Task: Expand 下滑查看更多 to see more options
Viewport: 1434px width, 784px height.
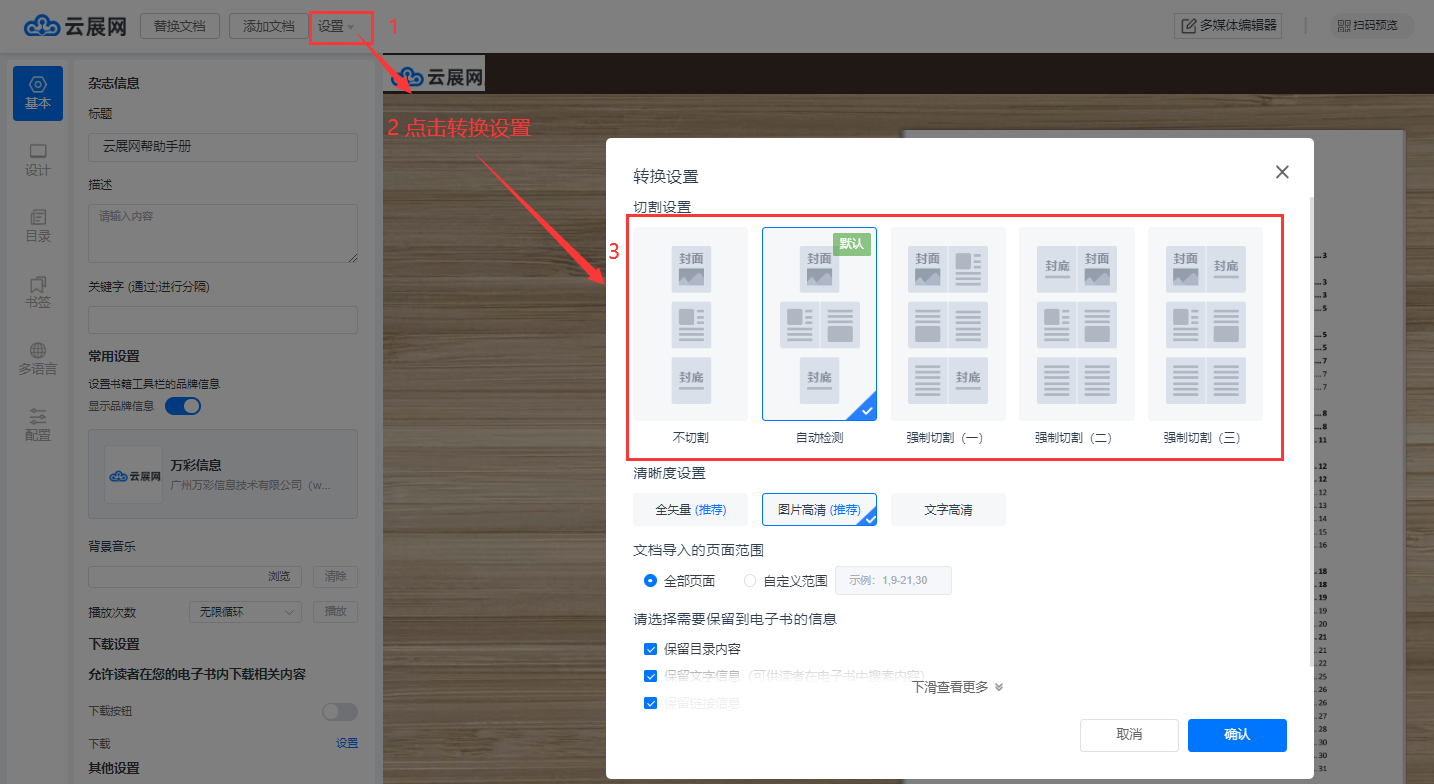Action: click(x=957, y=687)
